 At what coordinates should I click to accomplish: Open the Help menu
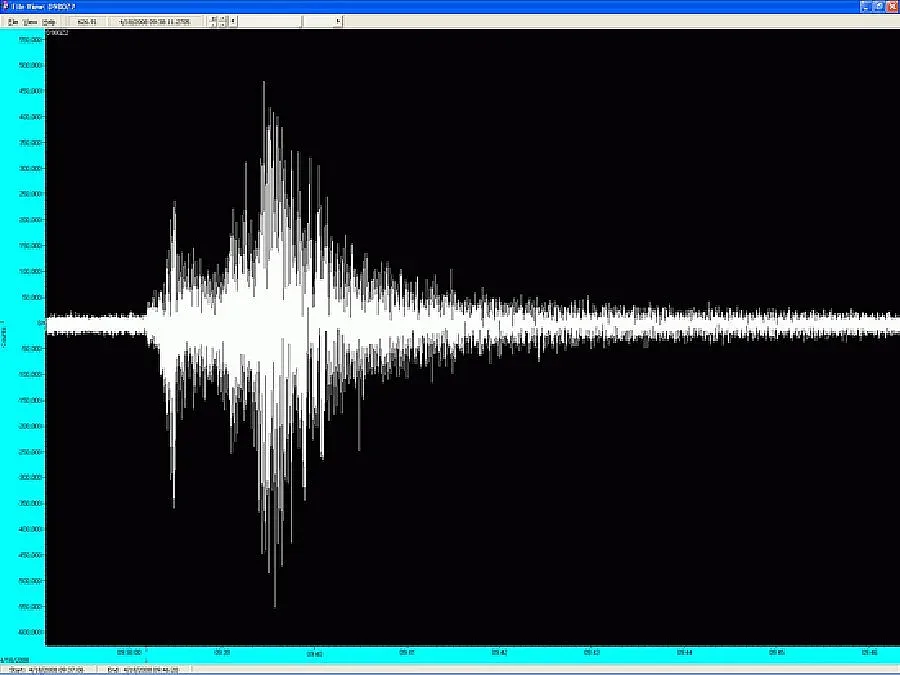pos(48,21)
